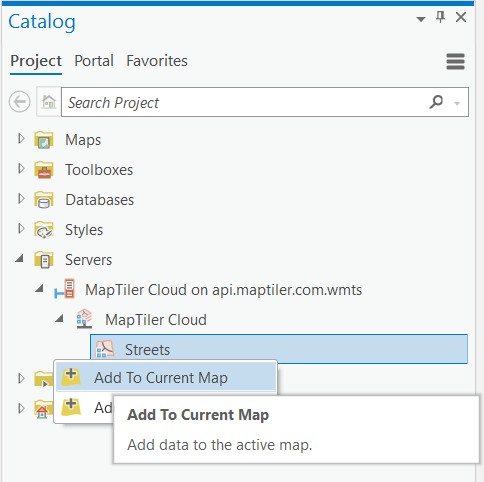484x482 pixels.
Task: Collapse the MapTiler Cloud service node
Action: click(60, 318)
